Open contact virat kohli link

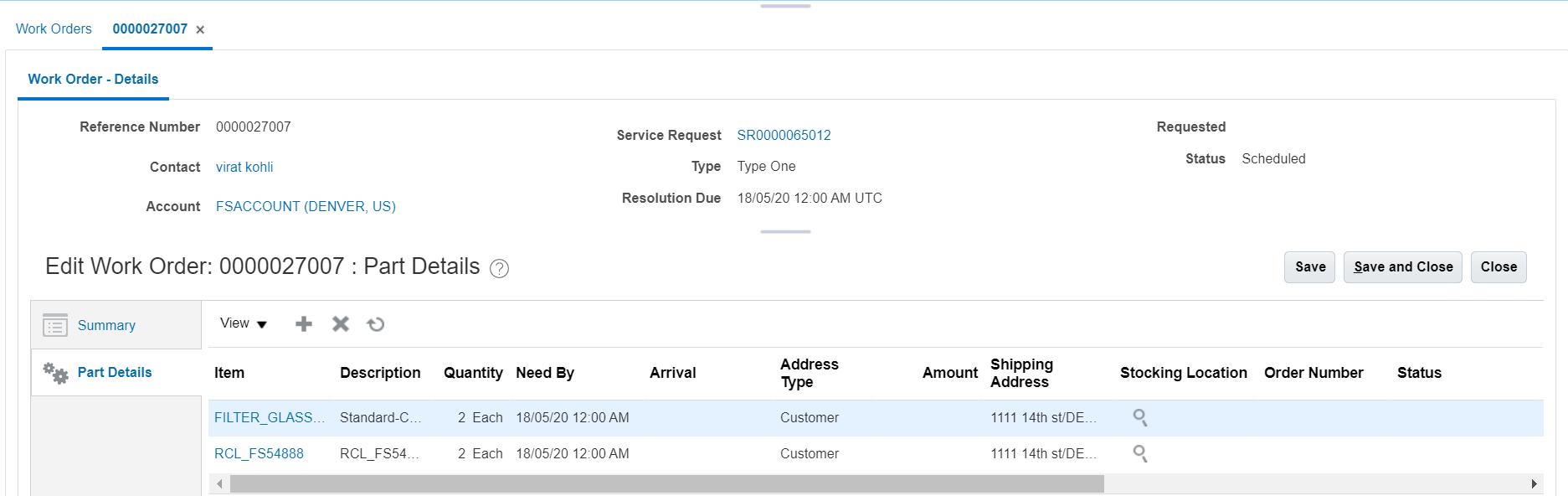click(244, 167)
